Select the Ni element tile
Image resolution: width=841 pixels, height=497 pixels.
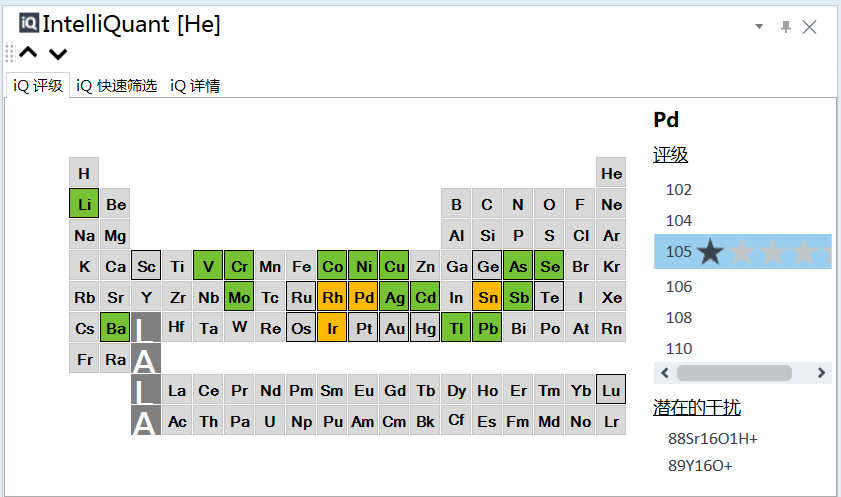pos(363,266)
